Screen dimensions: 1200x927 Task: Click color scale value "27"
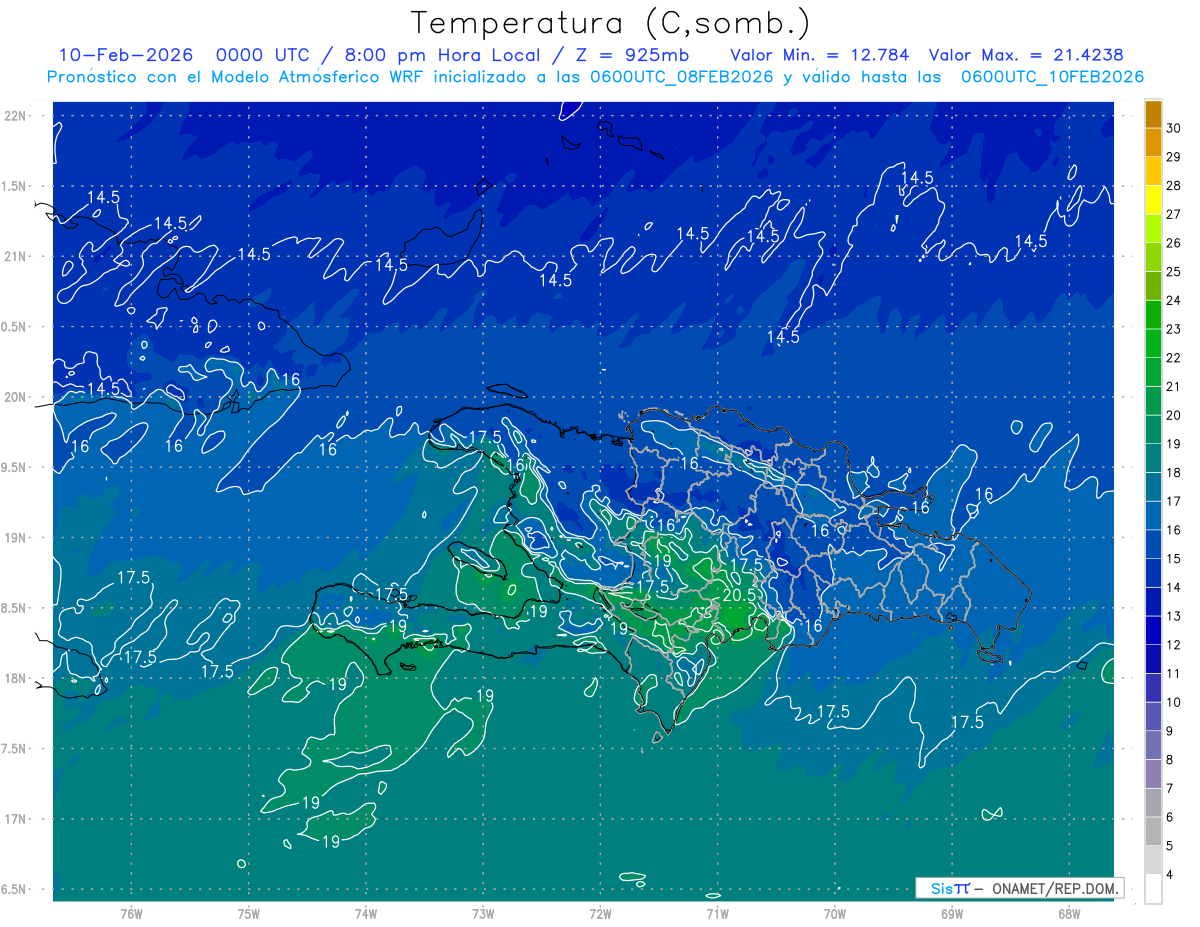1174,215
